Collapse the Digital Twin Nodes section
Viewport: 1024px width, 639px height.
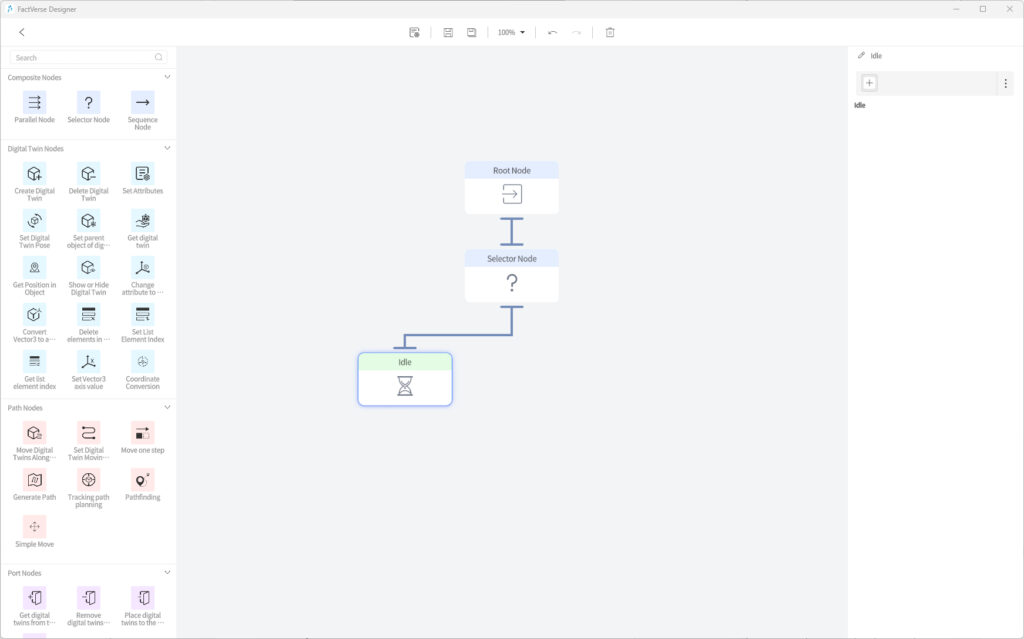coord(167,148)
